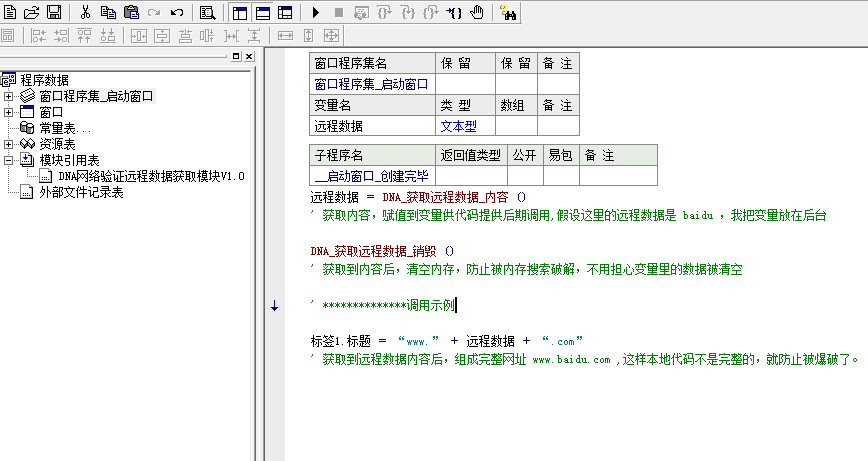868x461 pixels.
Task: Open 常量表... tree item
Action: (x=65, y=128)
